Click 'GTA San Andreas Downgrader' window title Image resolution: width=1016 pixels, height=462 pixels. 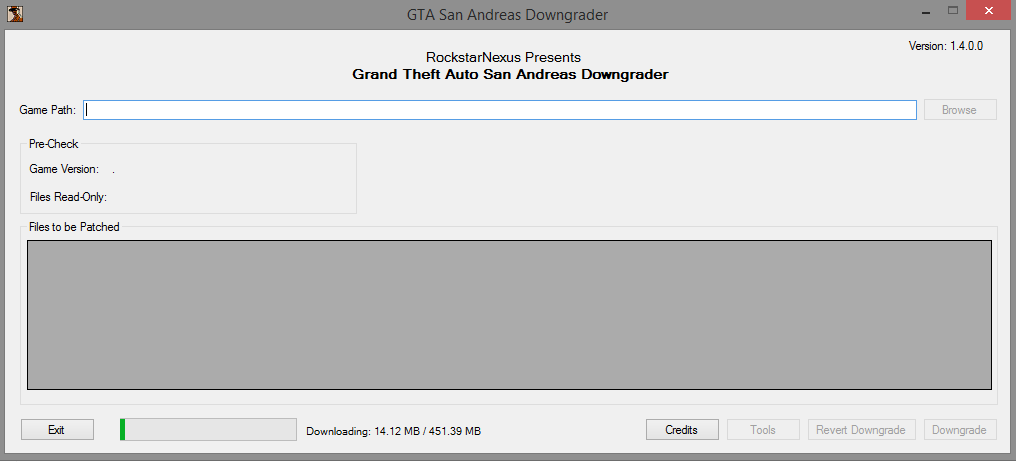pyautogui.click(x=507, y=14)
